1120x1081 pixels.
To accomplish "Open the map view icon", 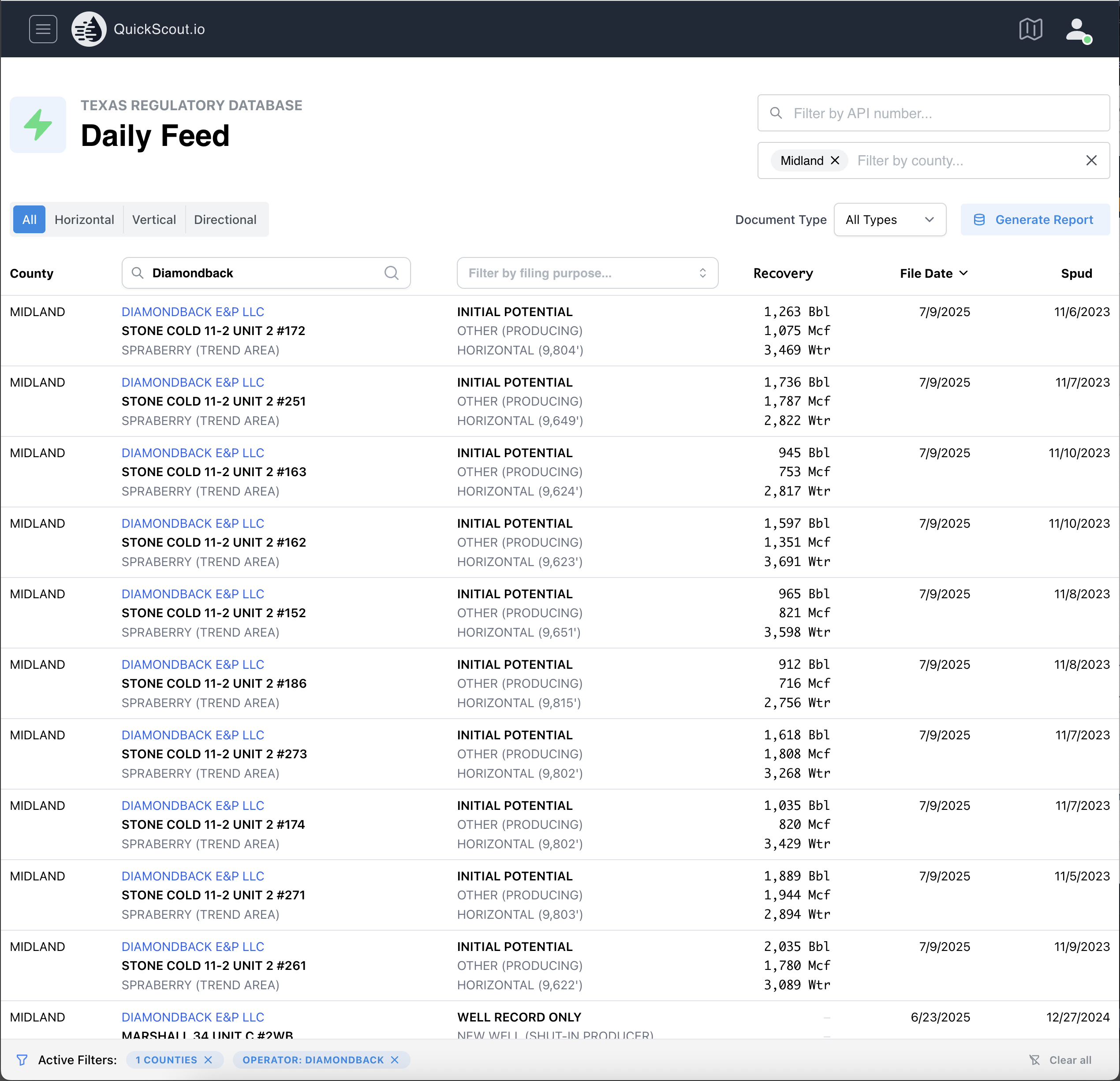I will coord(1030,29).
